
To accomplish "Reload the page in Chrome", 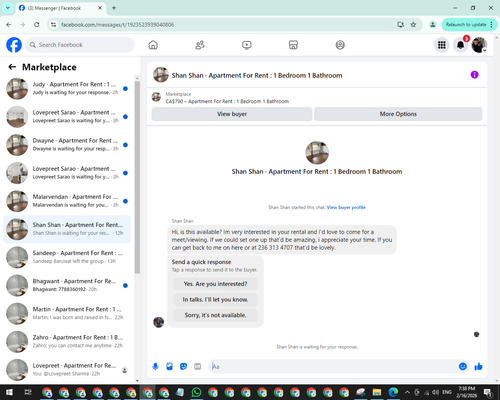I will pyautogui.click(x=37, y=25).
